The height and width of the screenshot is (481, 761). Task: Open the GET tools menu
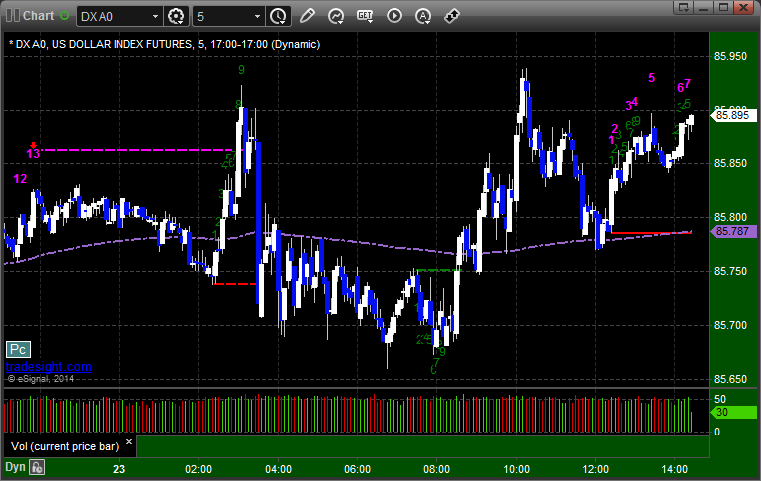pyautogui.click(x=365, y=16)
